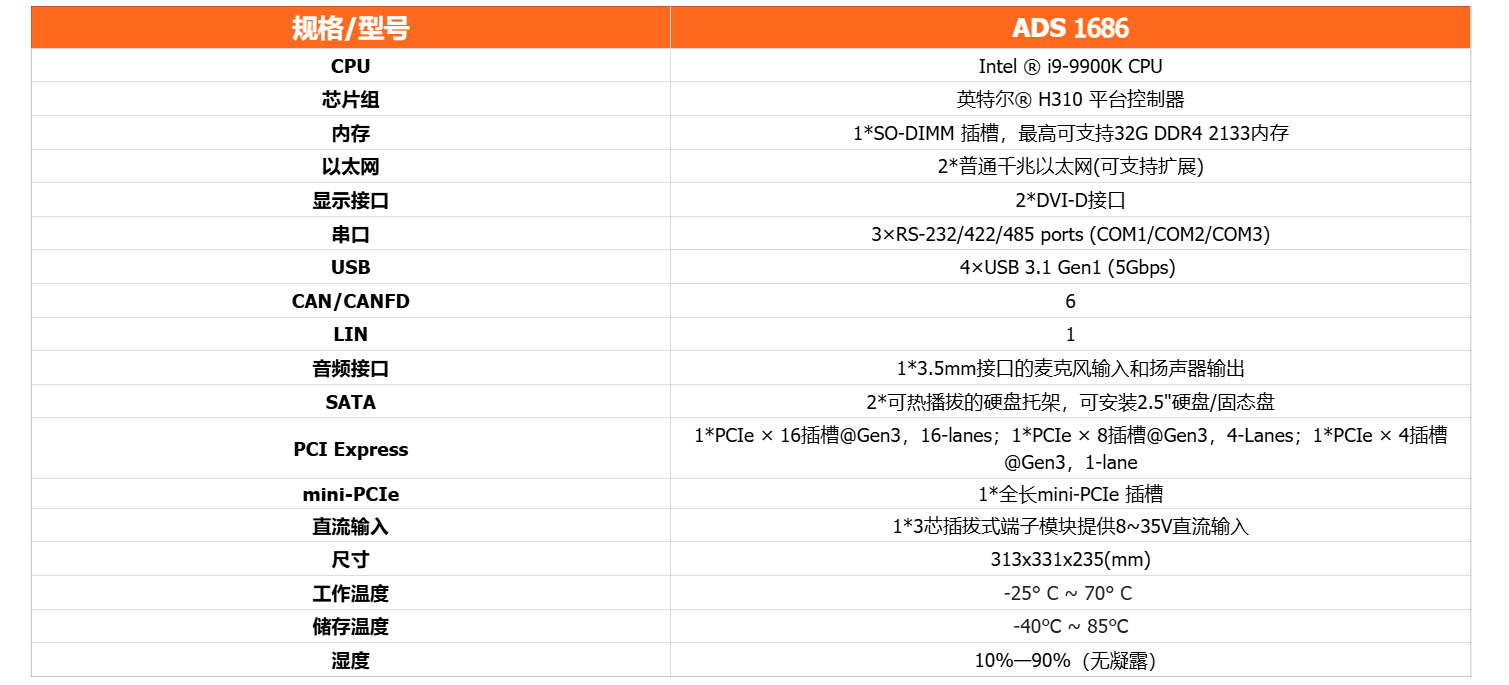Click the 313x331x235(mm) dimension value
1509x685 pixels.
pos(1070,559)
